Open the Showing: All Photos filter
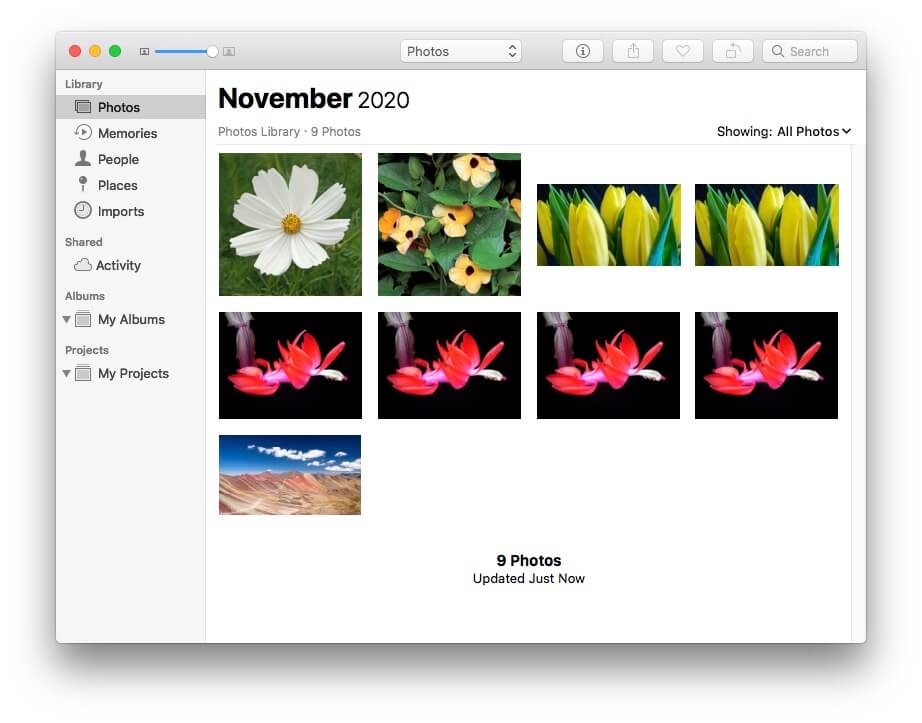This screenshot has height=723, width=922. click(784, 132)
